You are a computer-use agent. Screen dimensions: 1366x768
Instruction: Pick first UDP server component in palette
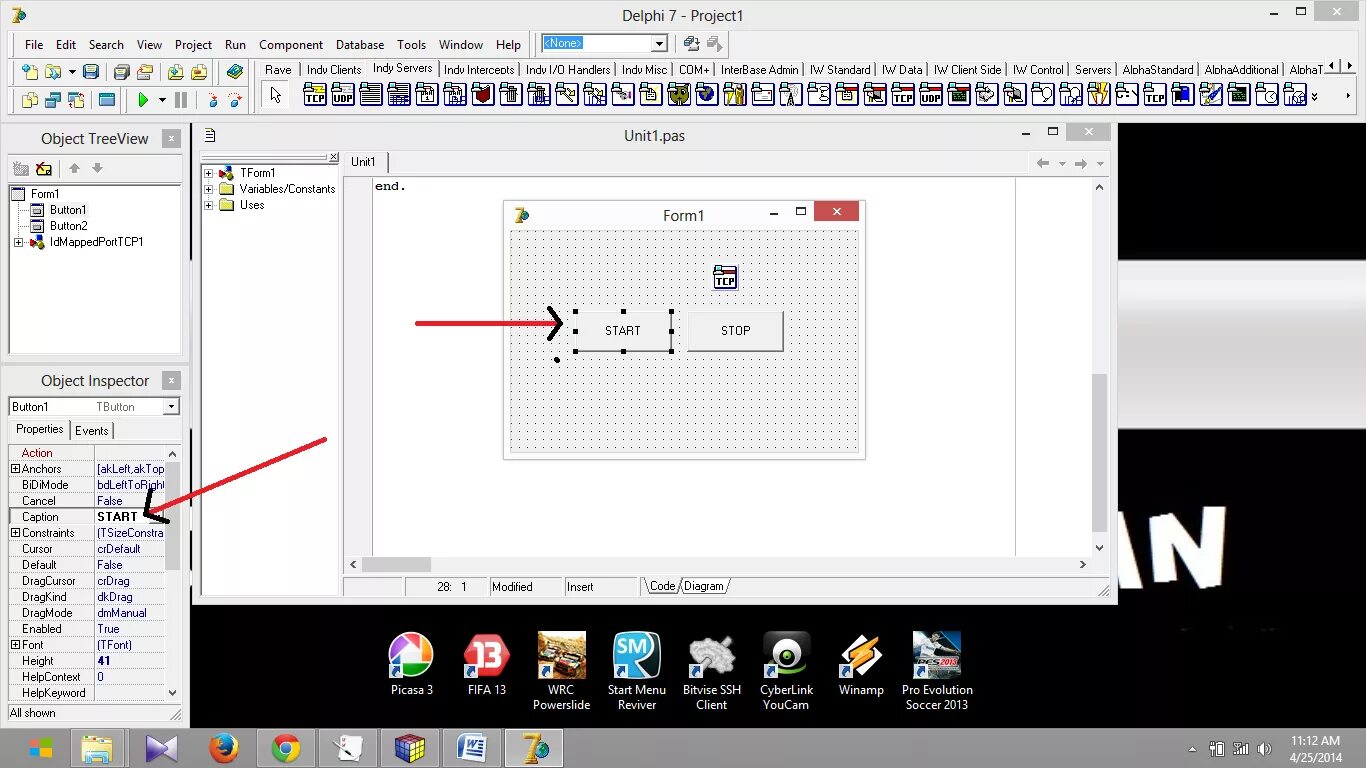343,95
